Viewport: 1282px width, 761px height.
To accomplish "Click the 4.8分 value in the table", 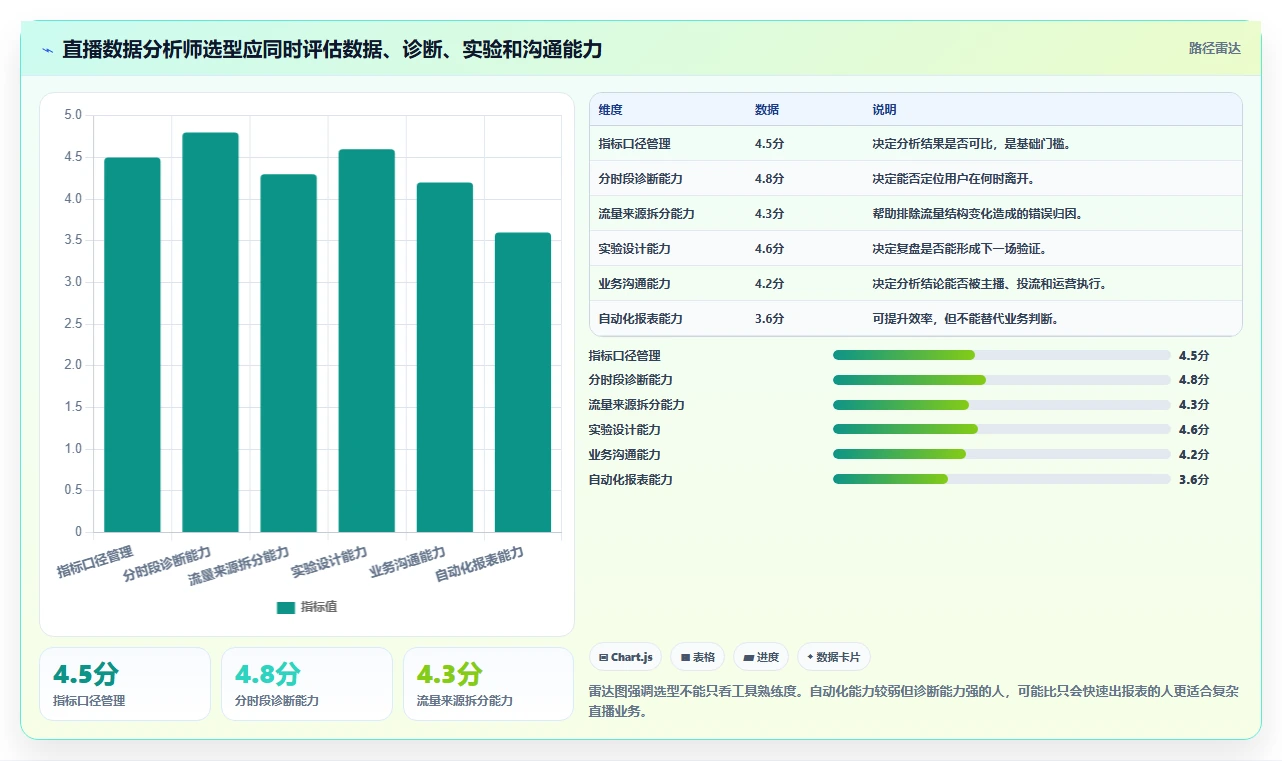I will (x=769, y=179).
